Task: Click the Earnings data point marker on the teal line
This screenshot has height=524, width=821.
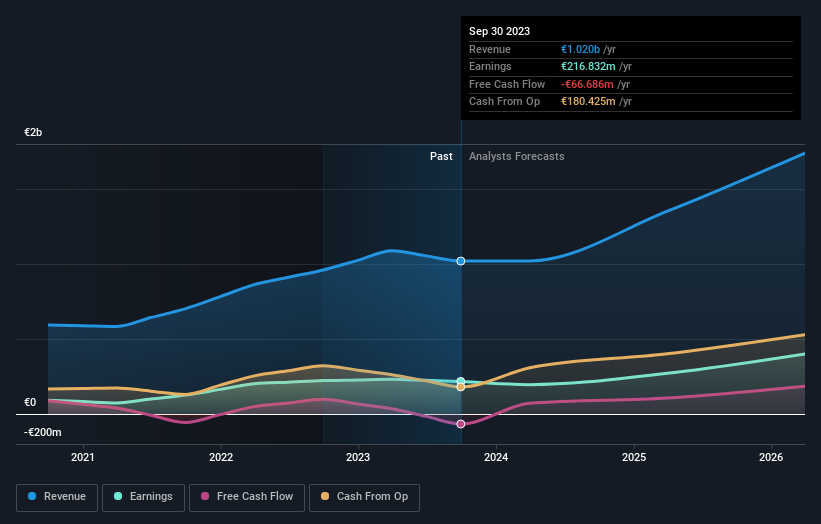Action: [461, 381]
